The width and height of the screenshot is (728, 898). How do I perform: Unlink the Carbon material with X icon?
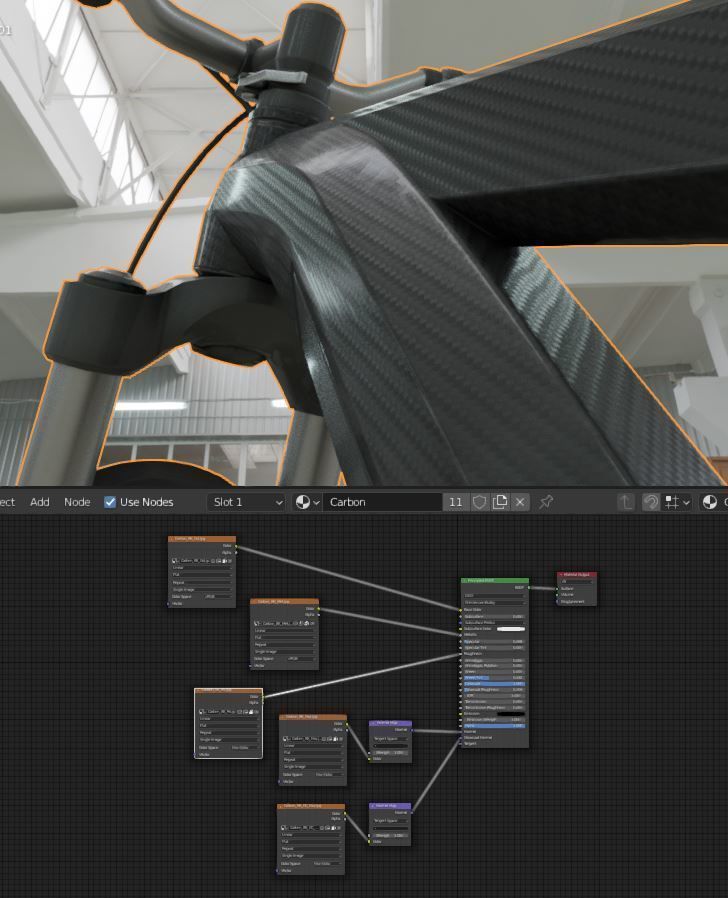click(520, 502)
